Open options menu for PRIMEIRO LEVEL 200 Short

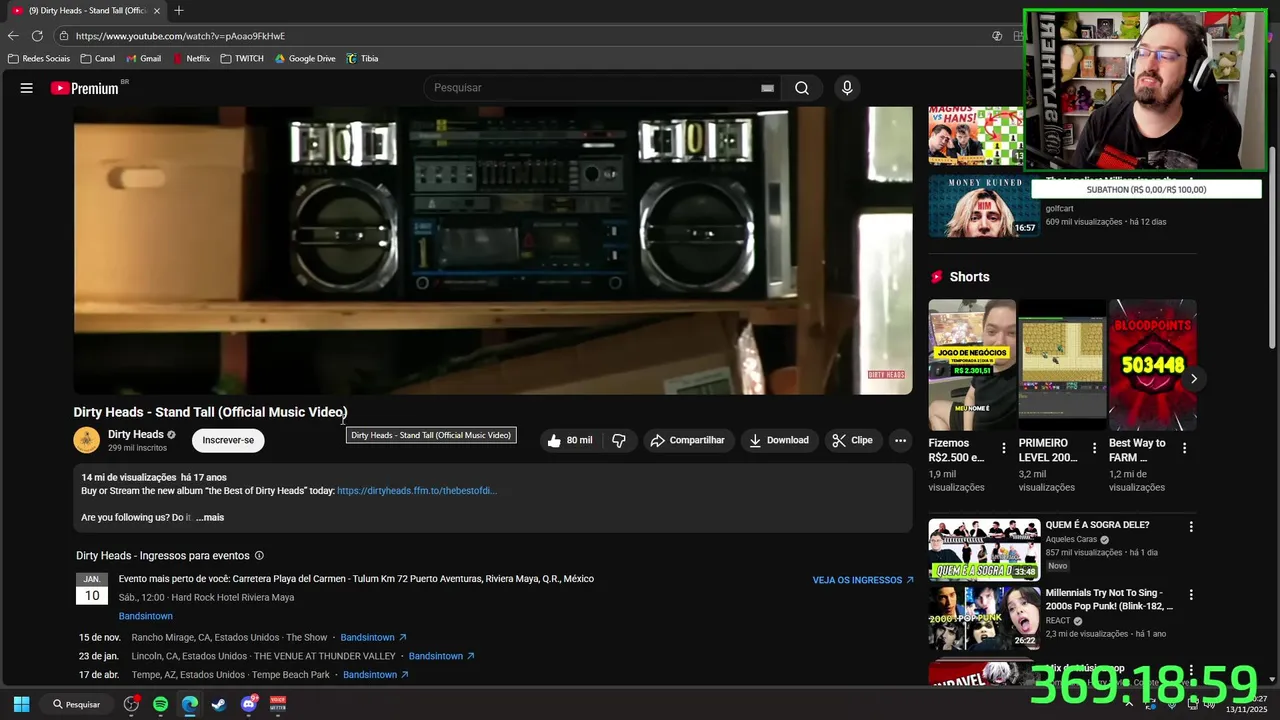coord(1094,448)
